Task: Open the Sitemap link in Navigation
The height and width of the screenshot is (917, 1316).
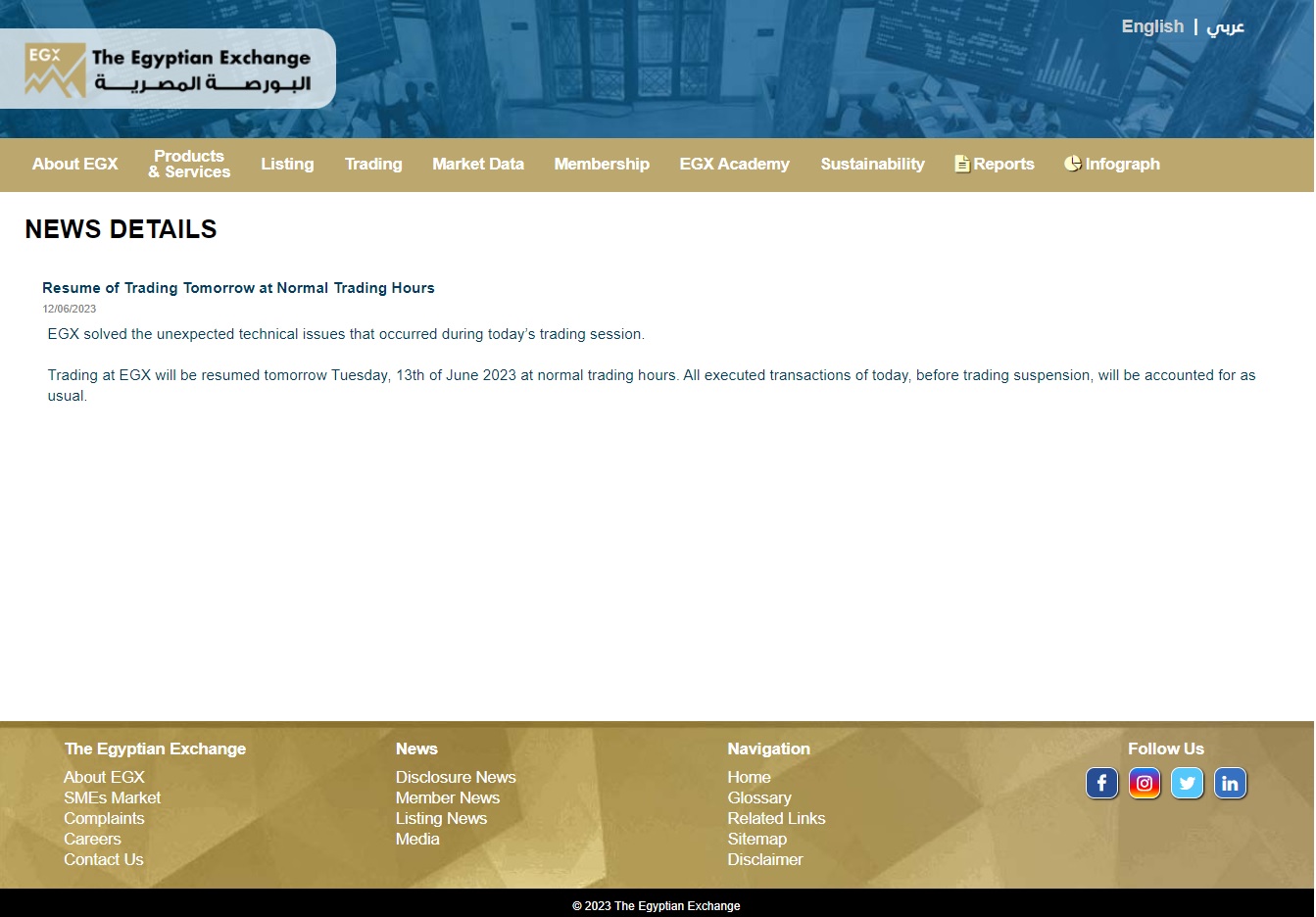Action: tap(756, 839)
